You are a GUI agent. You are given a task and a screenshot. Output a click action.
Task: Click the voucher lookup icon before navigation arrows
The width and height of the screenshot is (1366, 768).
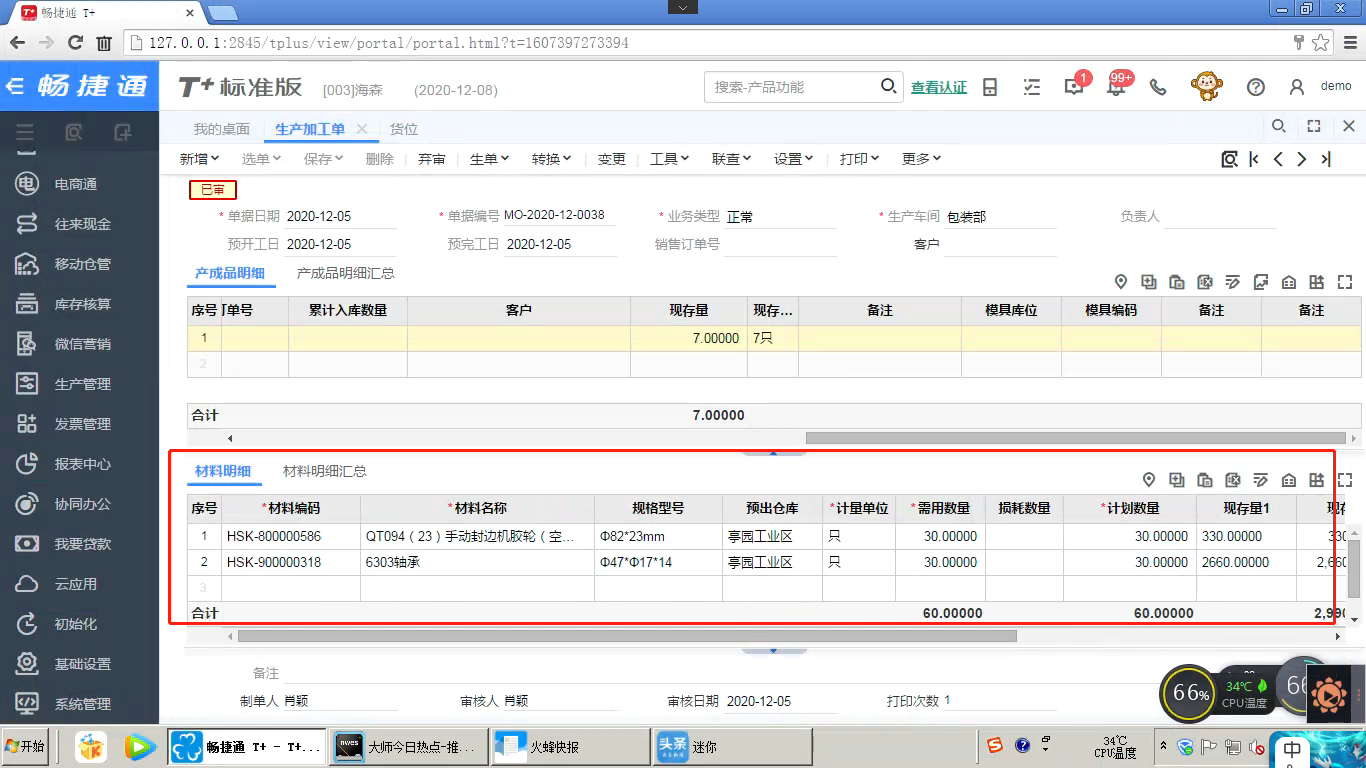(x=1229, y=159)
